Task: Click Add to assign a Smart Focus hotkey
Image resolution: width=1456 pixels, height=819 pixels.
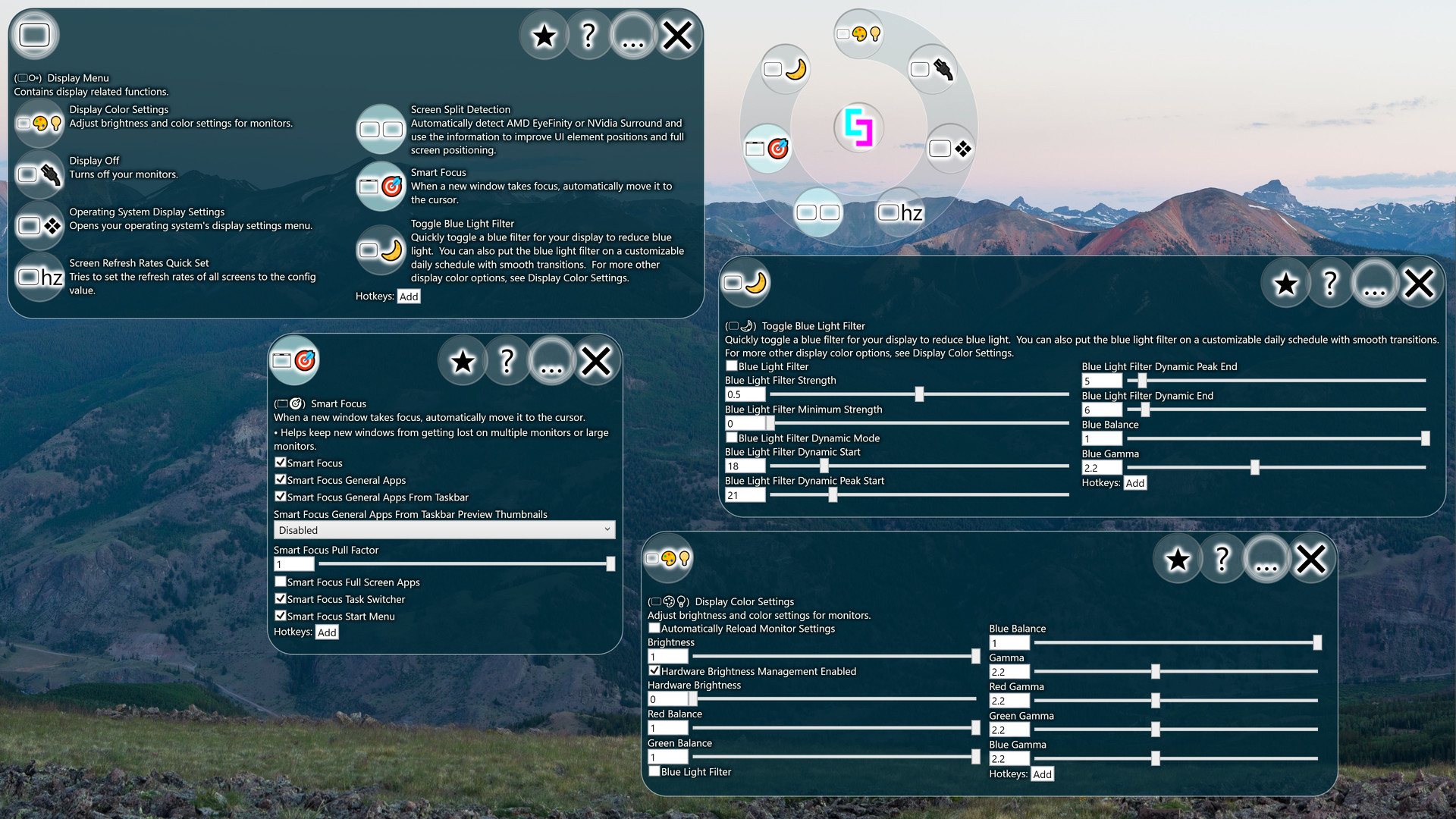Action: [x=326, y=632]
